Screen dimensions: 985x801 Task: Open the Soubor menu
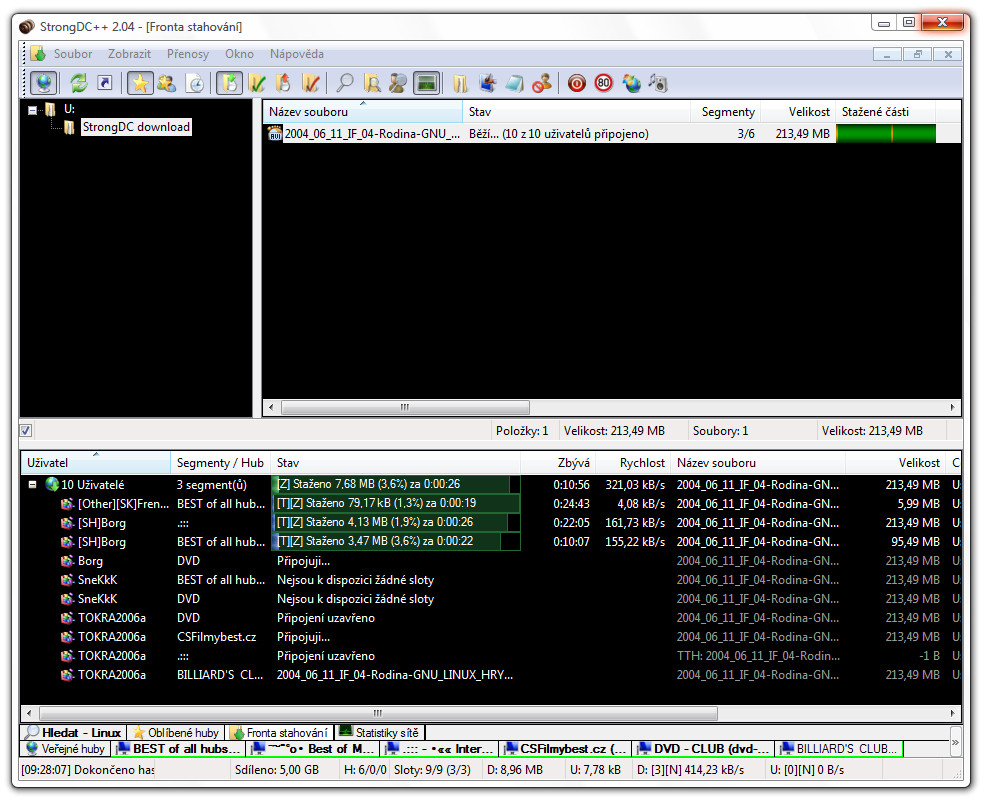73,54
